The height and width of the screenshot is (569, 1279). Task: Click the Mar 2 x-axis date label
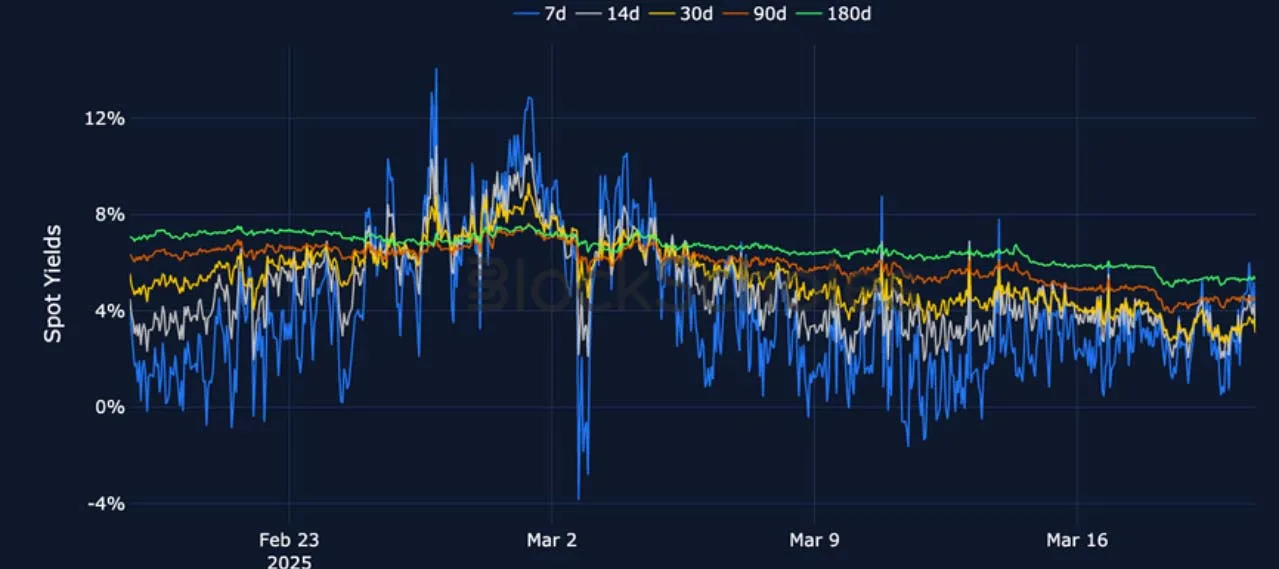(552, 541)
